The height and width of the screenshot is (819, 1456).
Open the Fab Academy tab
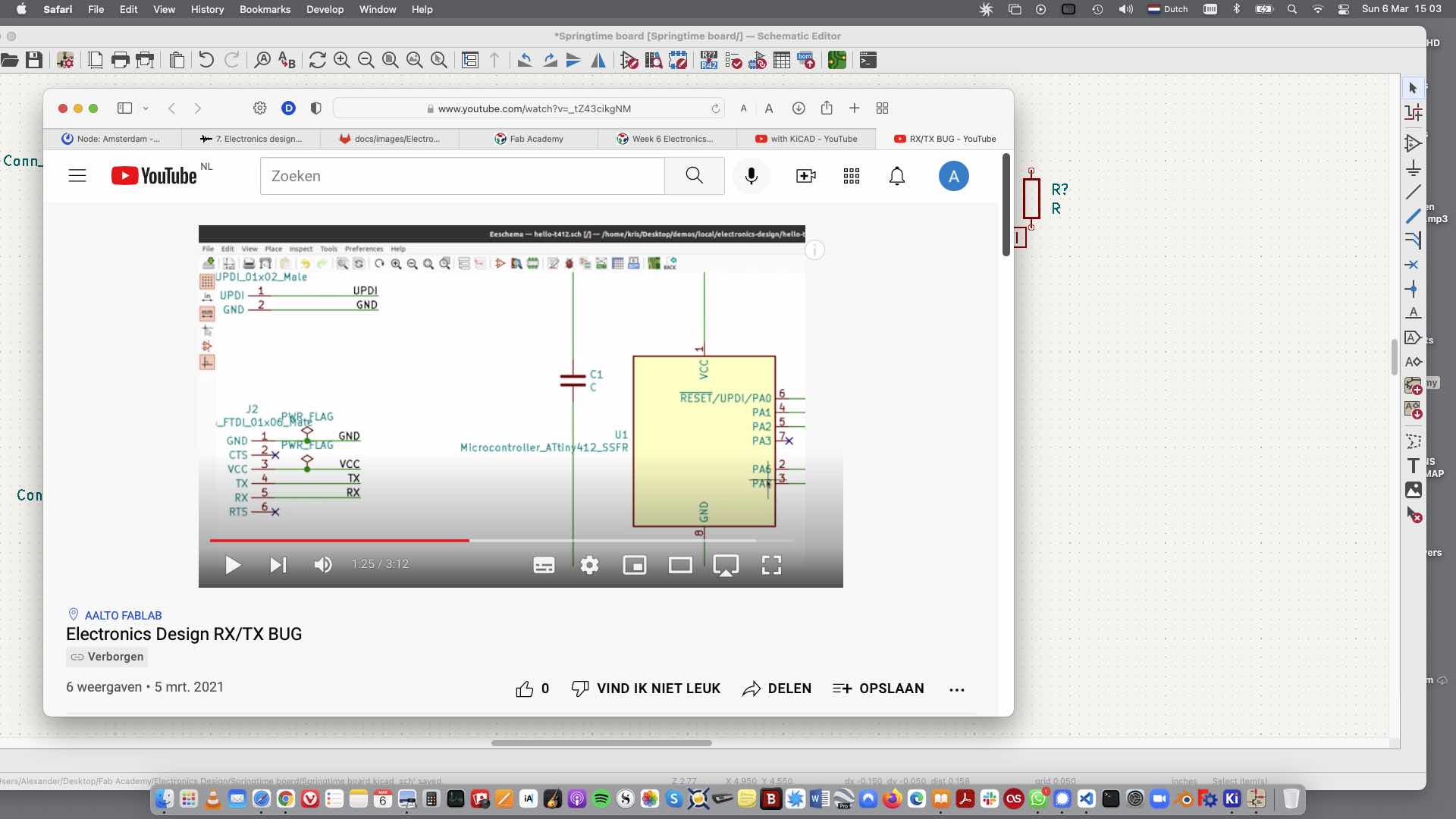529,139
